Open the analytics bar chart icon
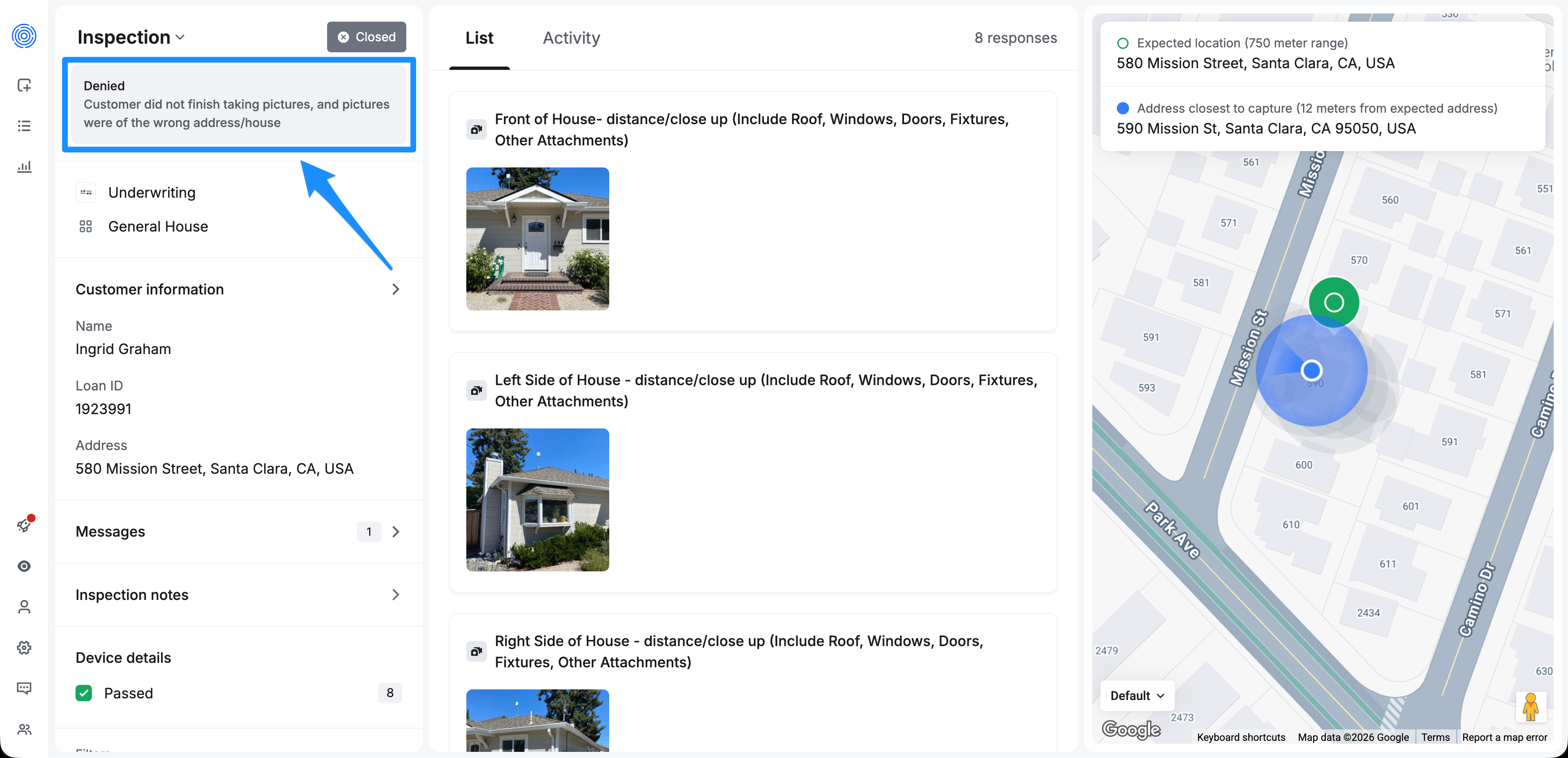This screenshot has width=1568, height=758. [x=24, y=166]
